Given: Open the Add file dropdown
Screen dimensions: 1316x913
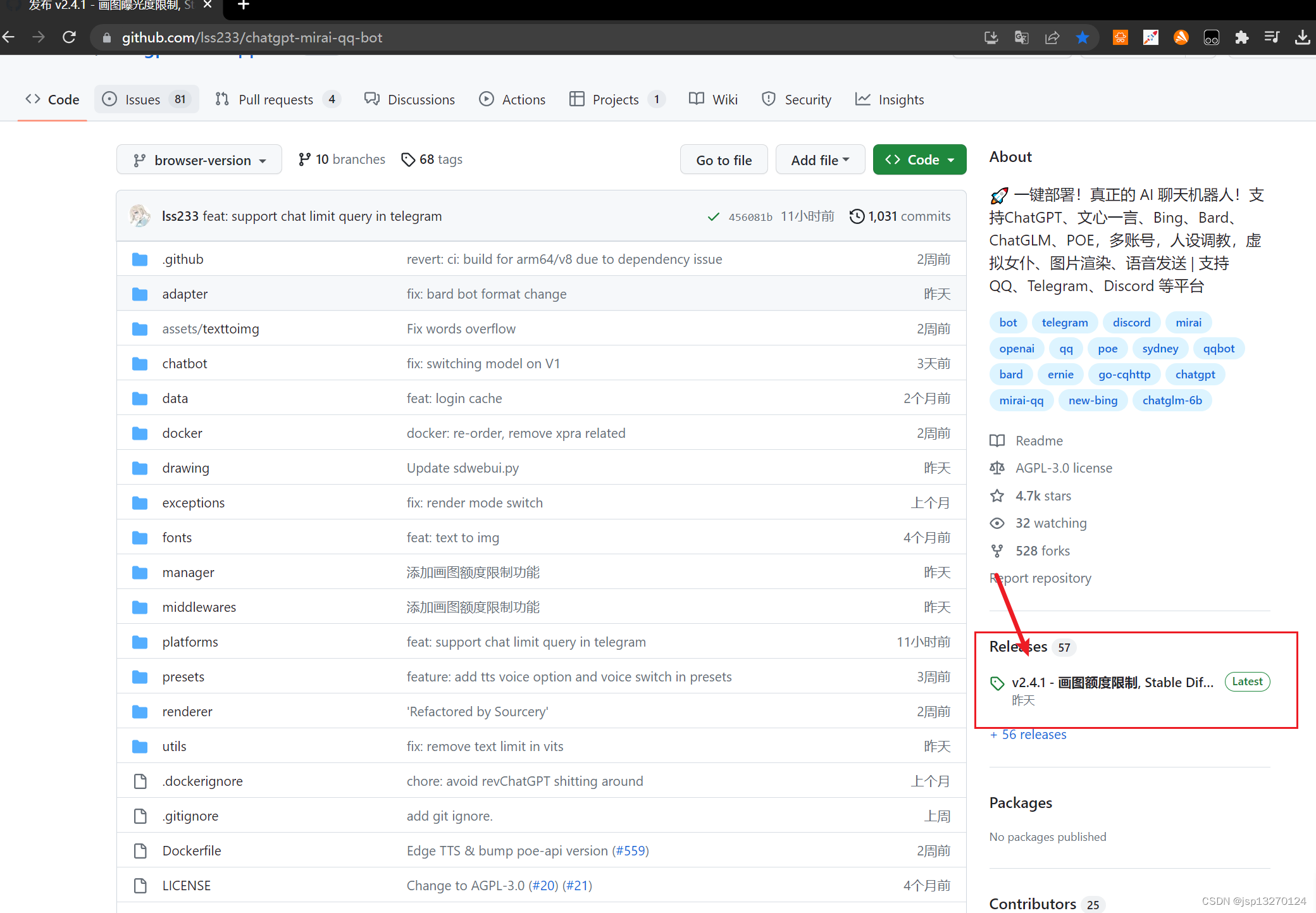Looking at the screenshot, I should [820, 160].
